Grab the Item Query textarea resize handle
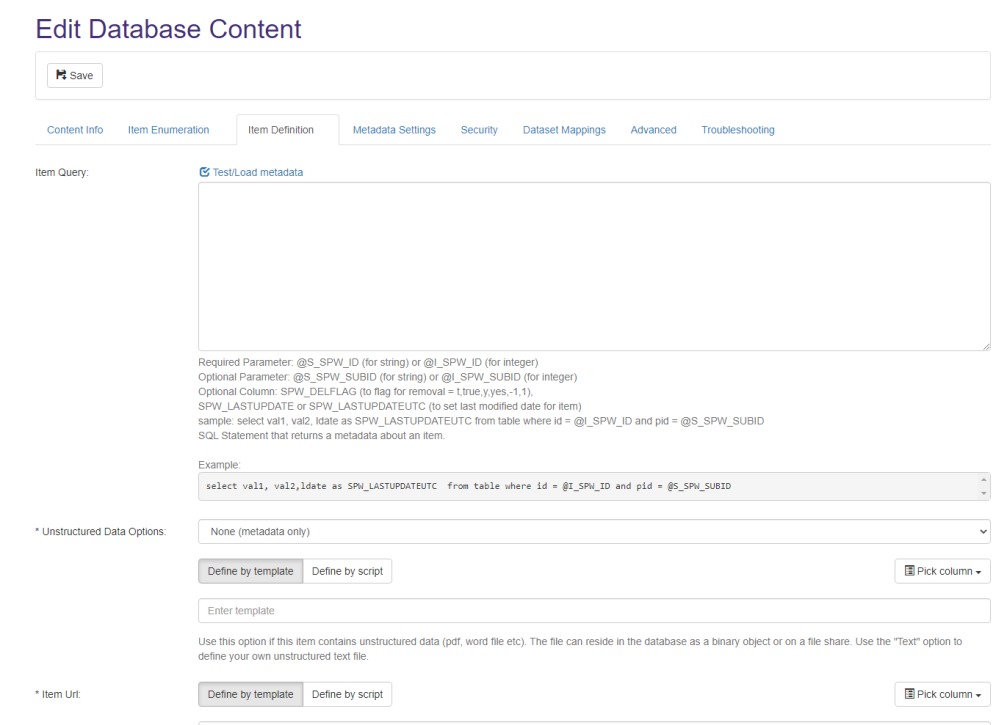Screen dimensions: 996x725 point(985,345)
